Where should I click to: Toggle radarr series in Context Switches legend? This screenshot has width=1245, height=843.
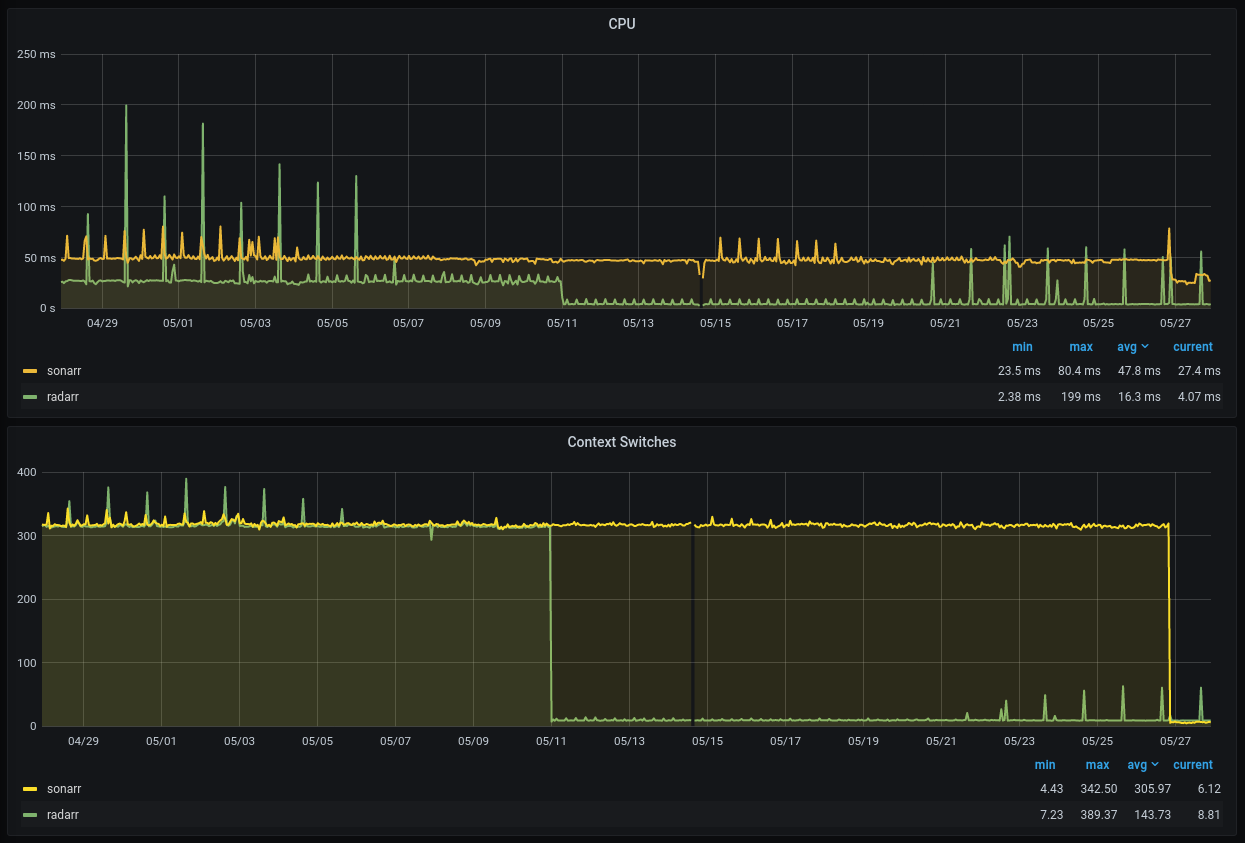[62, 815]
